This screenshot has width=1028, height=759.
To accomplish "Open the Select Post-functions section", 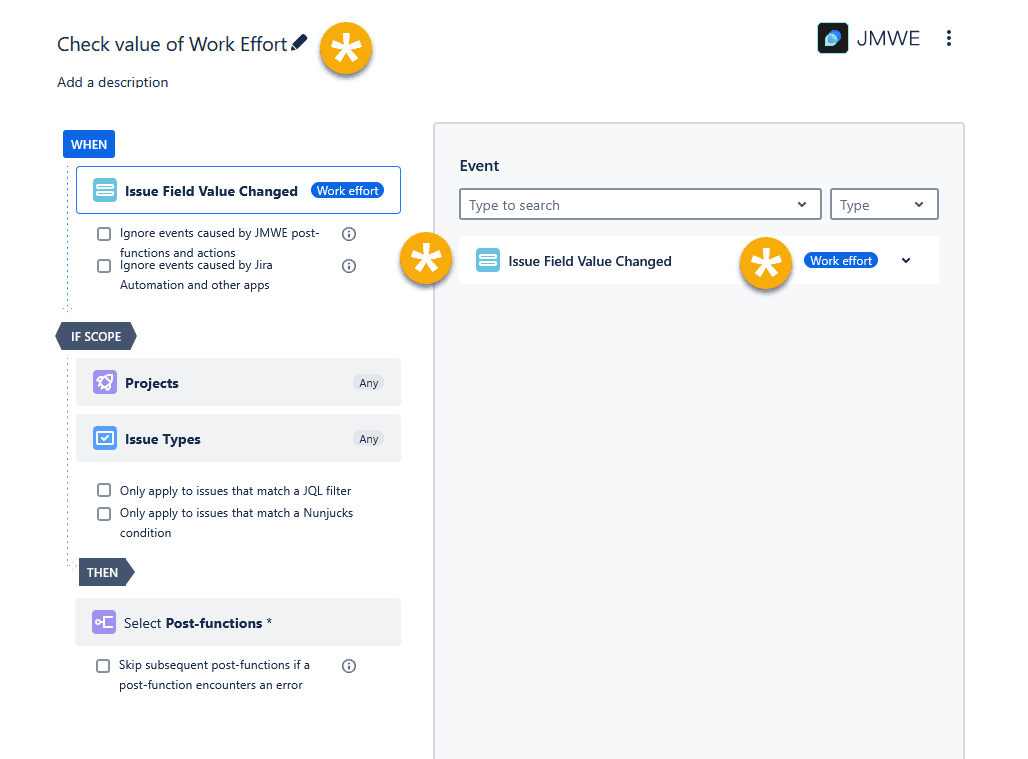I will point(238,623).
